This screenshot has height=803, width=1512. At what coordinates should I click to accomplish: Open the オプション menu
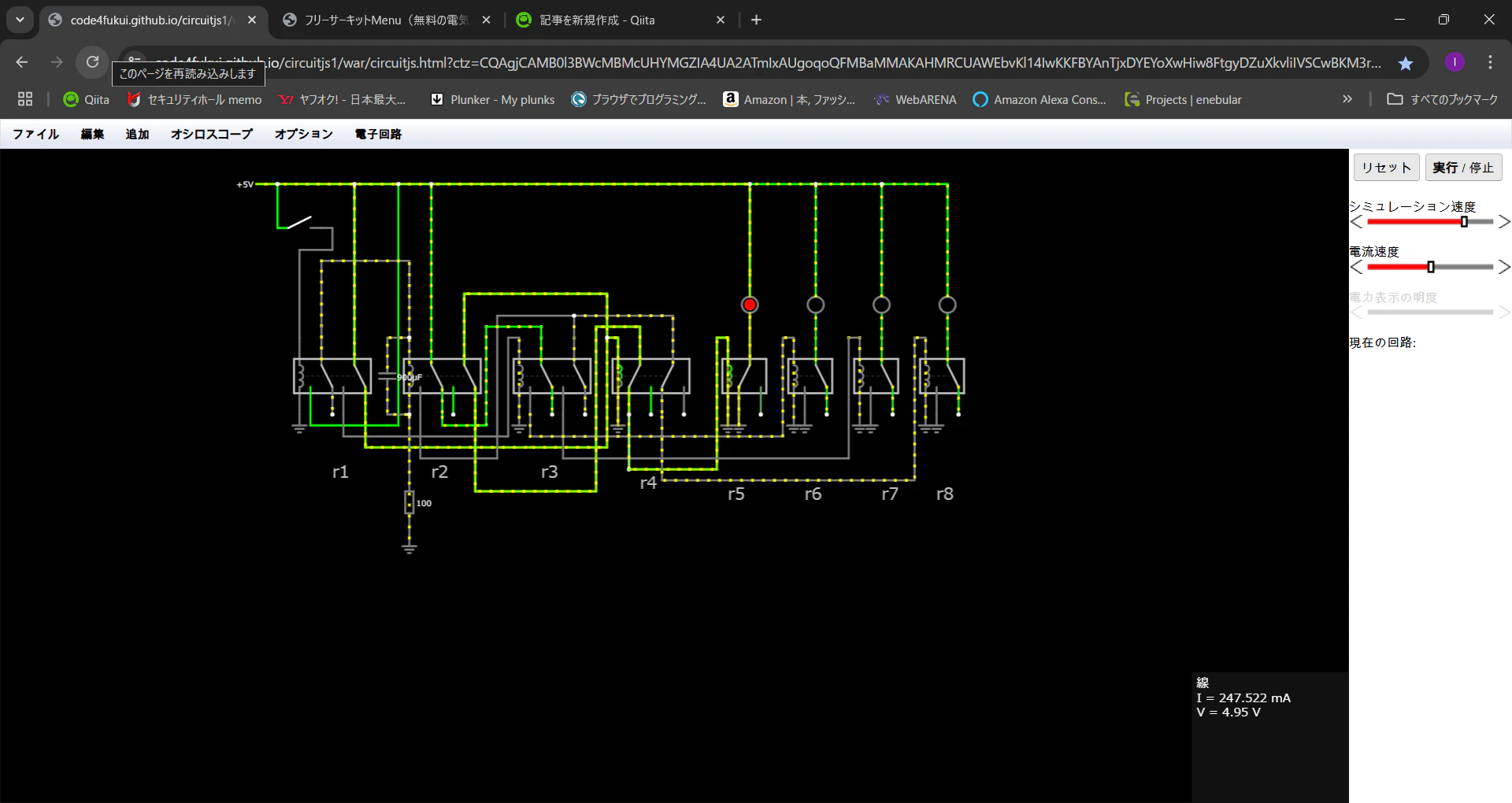pyautogui.click(x=303, y=134)
